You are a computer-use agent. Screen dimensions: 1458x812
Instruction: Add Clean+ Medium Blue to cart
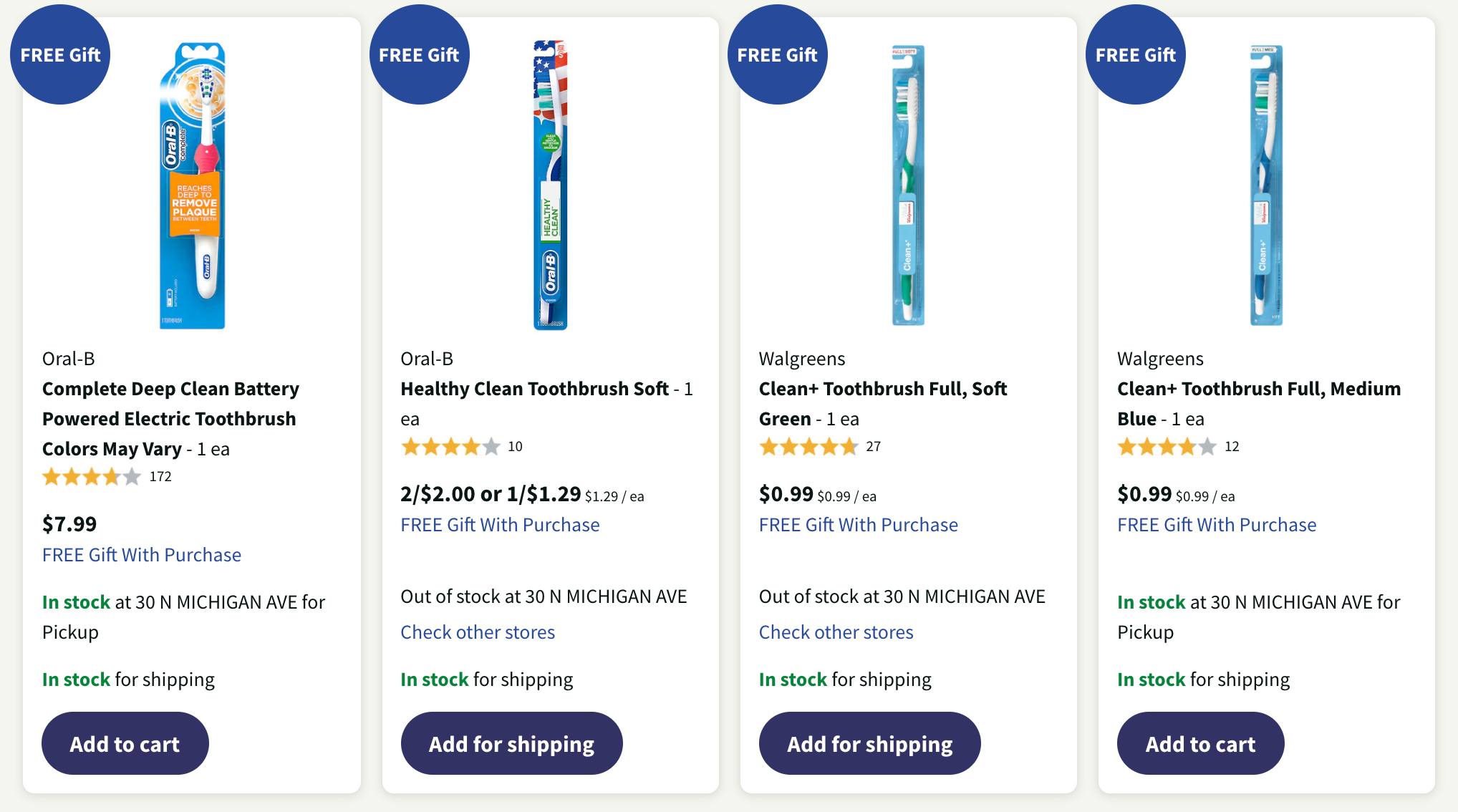coord(1200,743)
